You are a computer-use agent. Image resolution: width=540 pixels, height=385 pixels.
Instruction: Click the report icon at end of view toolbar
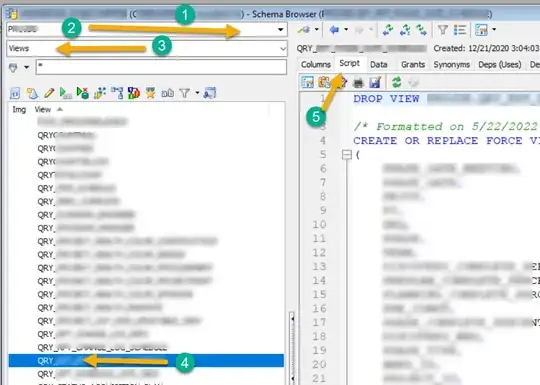[x=210, y=93]
